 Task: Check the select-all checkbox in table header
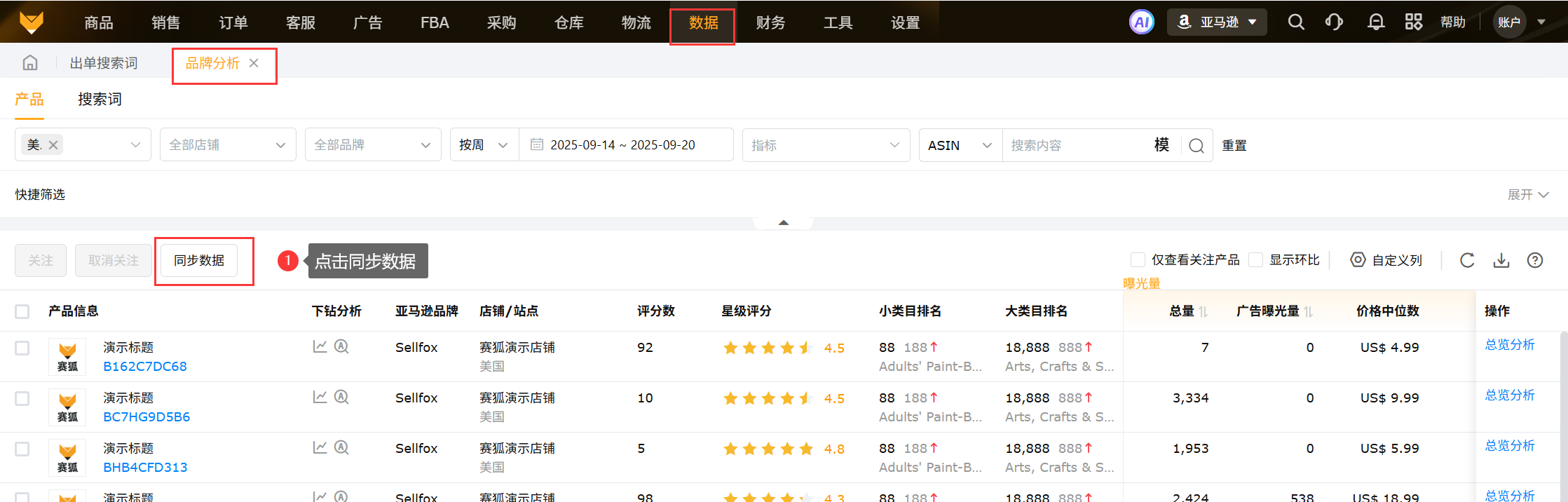22,311
